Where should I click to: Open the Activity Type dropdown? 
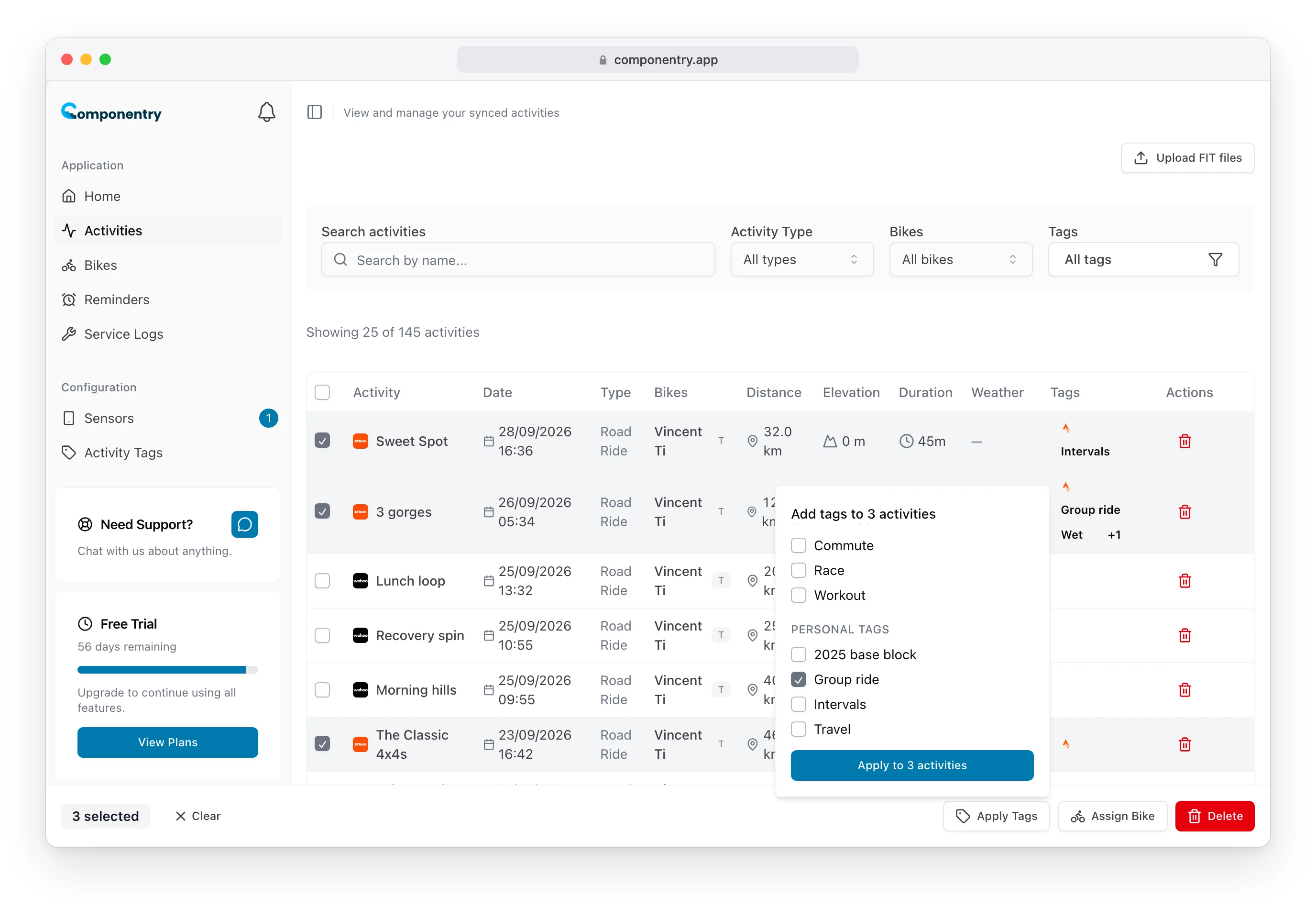point(801,259)
